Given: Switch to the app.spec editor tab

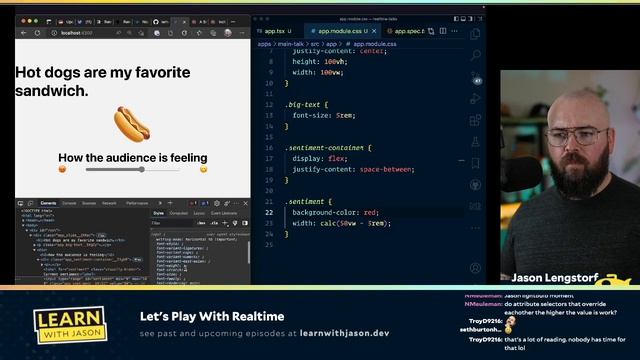Looking at the screenshot, I should tap(405, 31).
